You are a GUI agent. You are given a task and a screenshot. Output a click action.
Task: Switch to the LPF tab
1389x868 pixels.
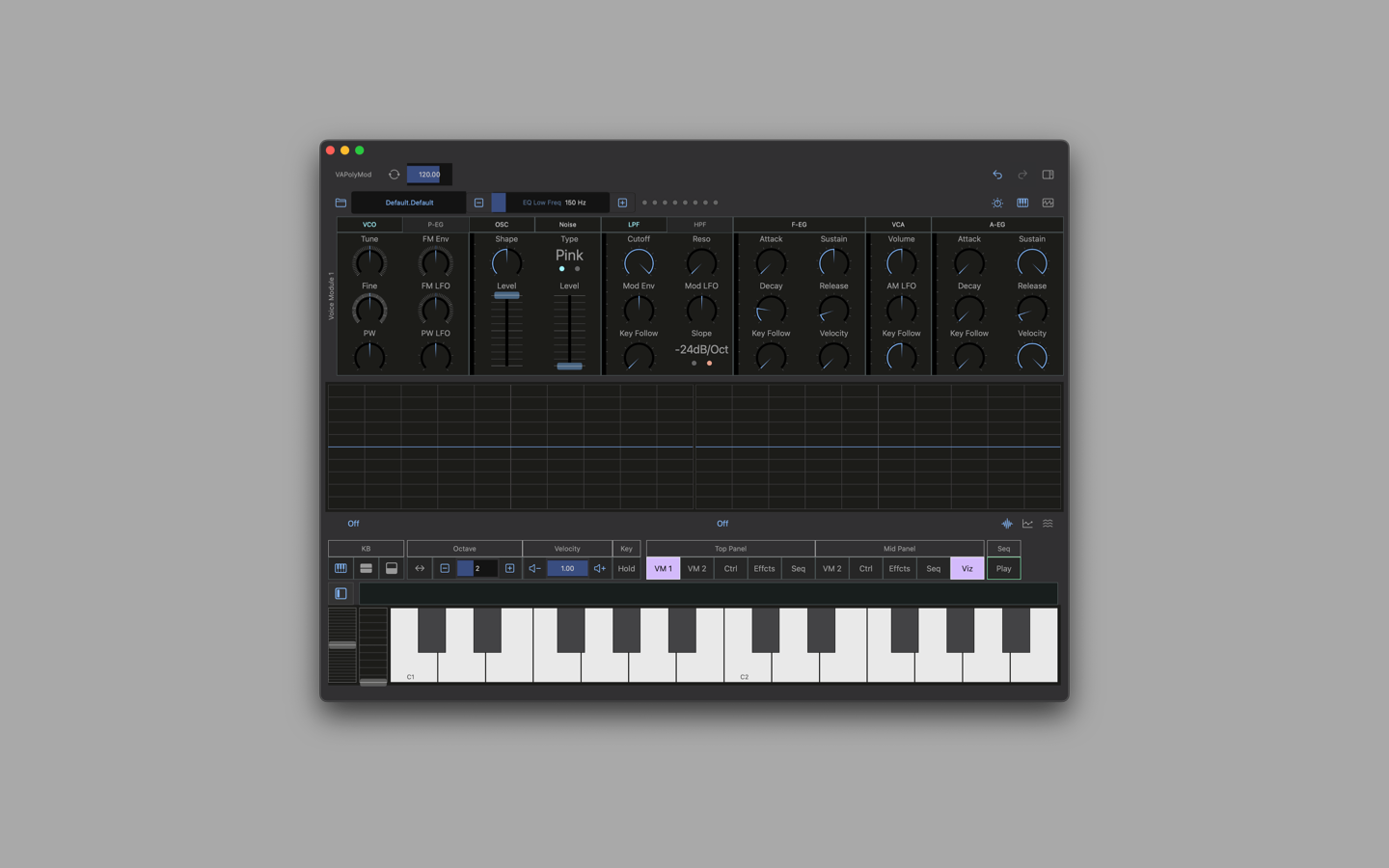pos(634,224)
